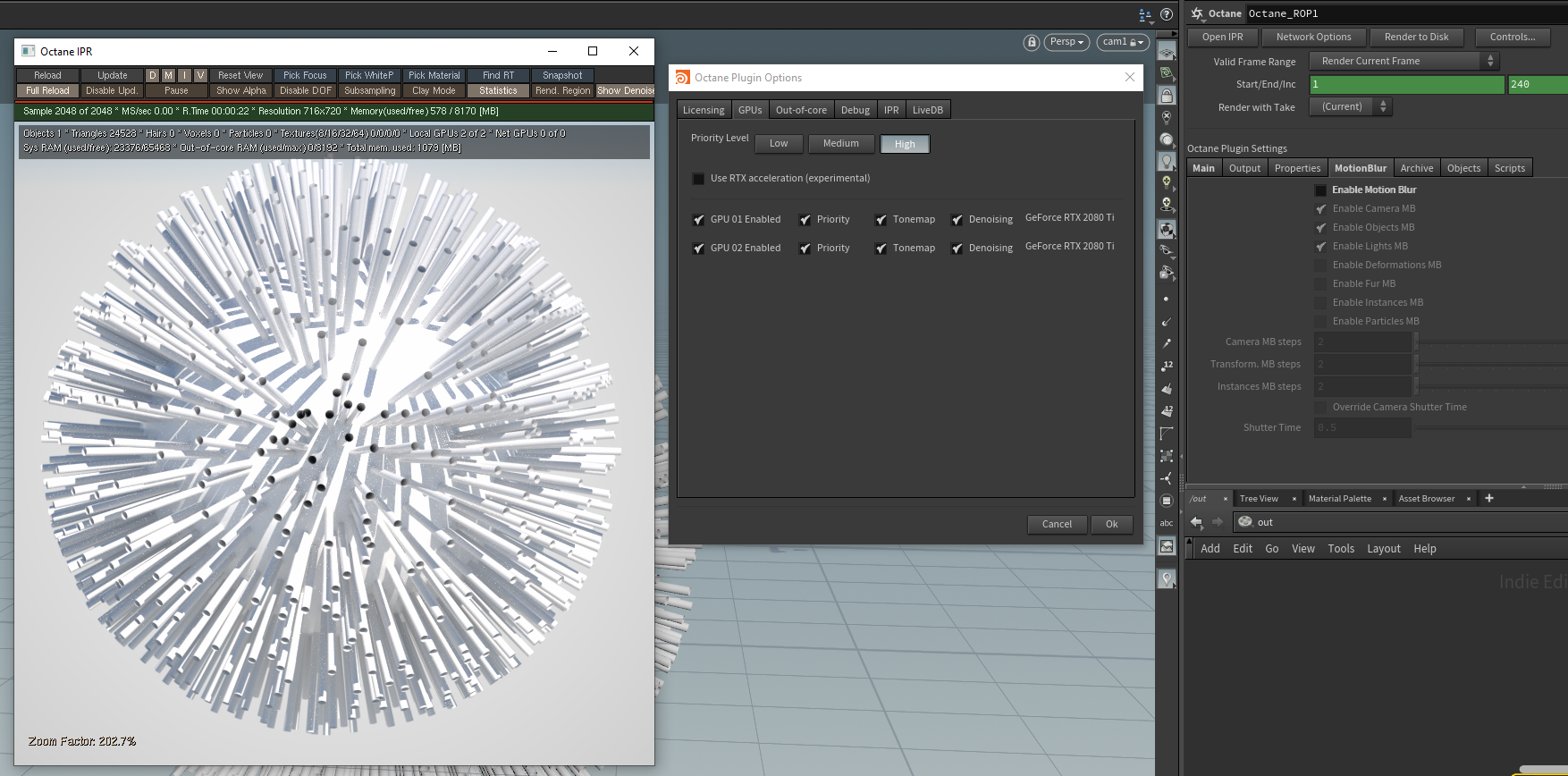Open the Tools menu in network editor
This screenshot has height=776, width=1568.
pyautogui.click(x=1341, y=549)
